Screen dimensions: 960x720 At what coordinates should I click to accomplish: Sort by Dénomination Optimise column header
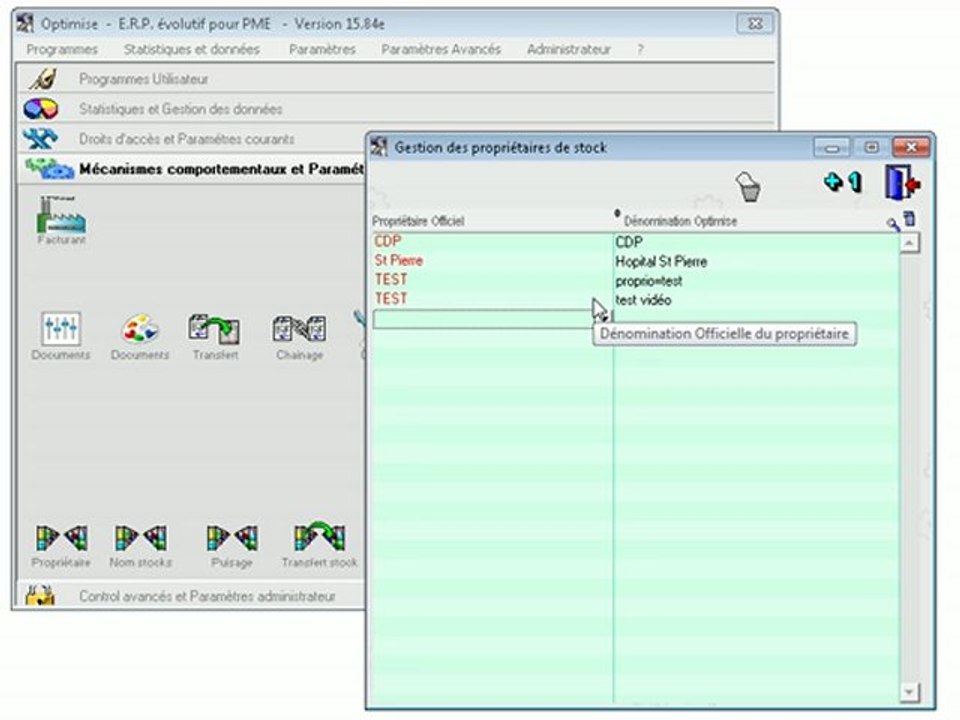click(680, 221)
